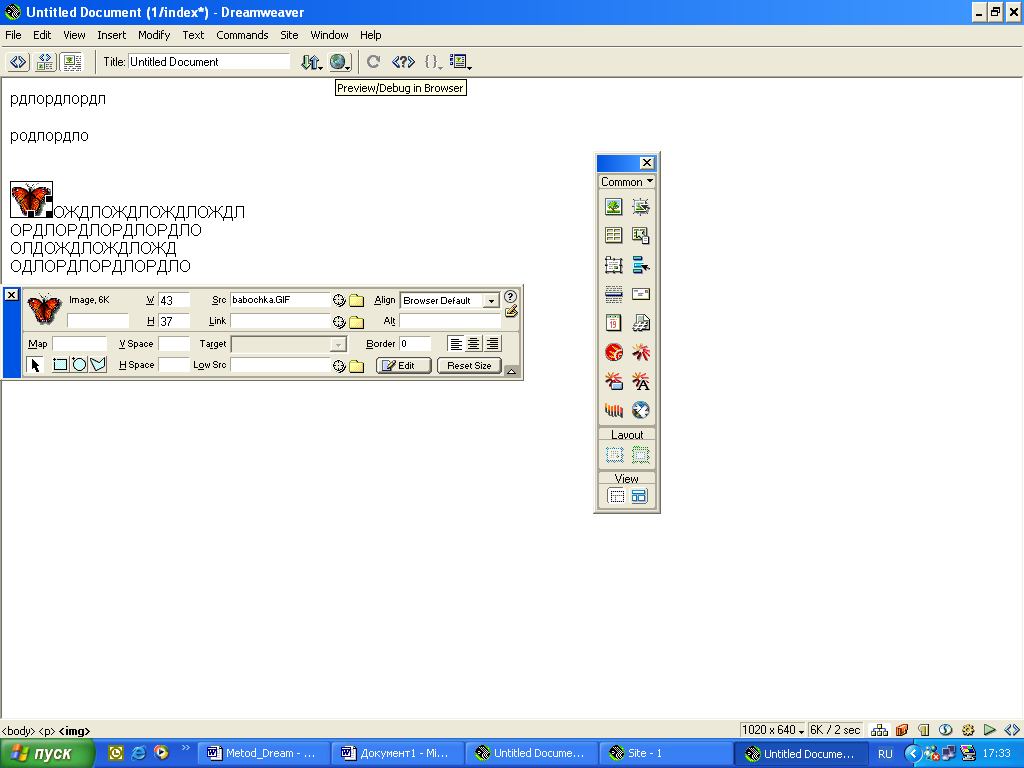Select Draw Layout Cell tool

[x=615, y=455]
